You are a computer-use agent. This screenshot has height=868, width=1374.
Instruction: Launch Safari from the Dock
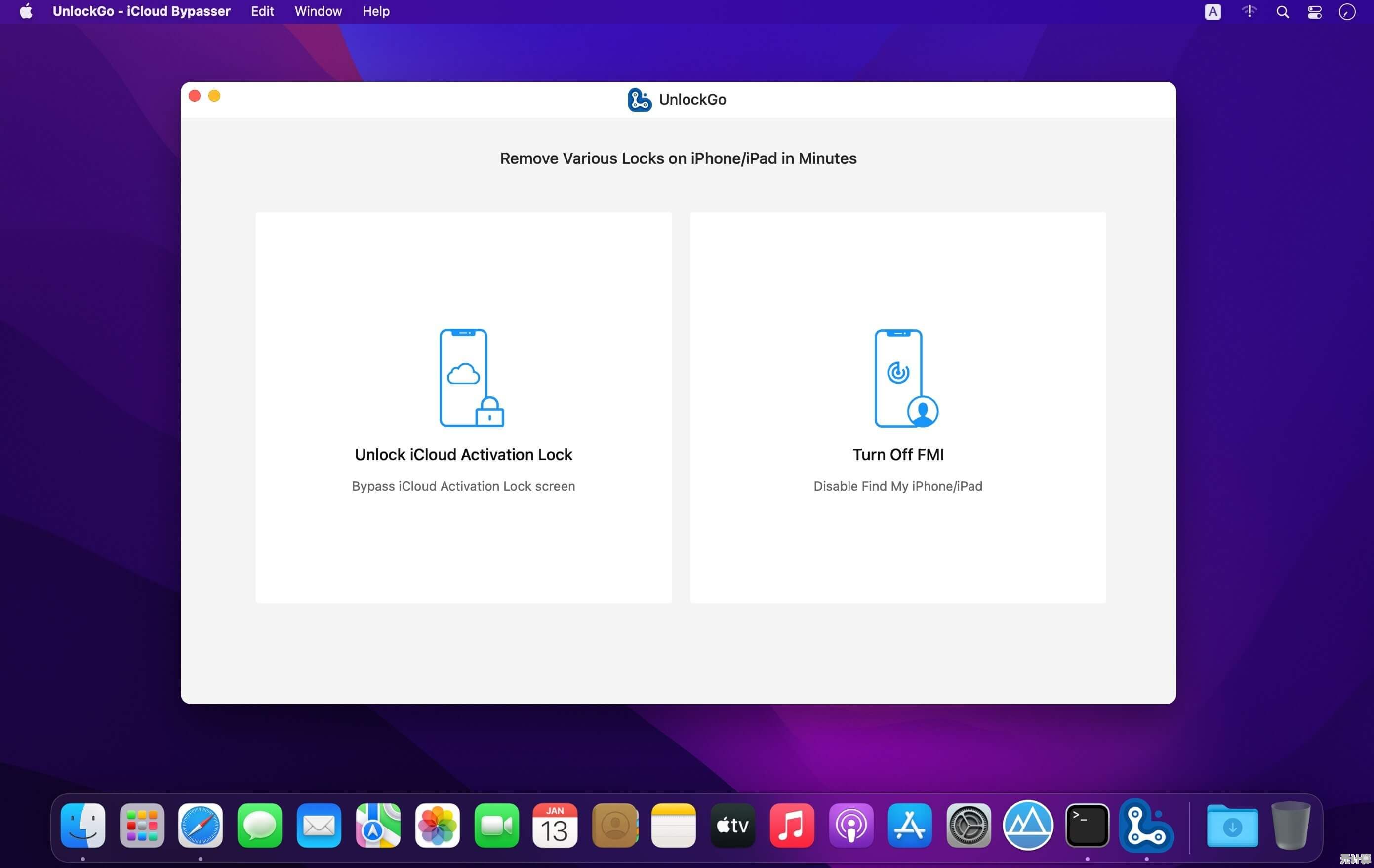tap(201, 825)
